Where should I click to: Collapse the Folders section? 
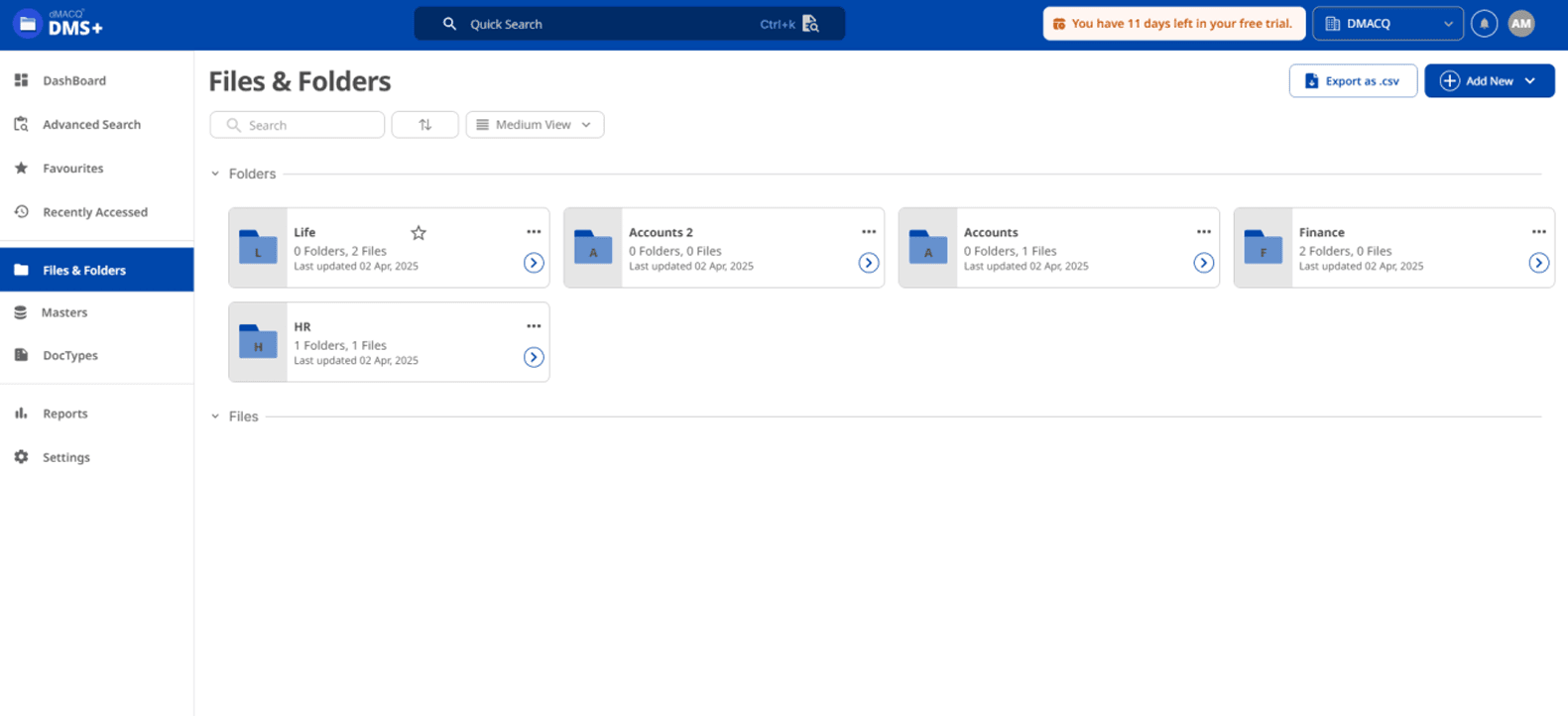tap(215, 174)
